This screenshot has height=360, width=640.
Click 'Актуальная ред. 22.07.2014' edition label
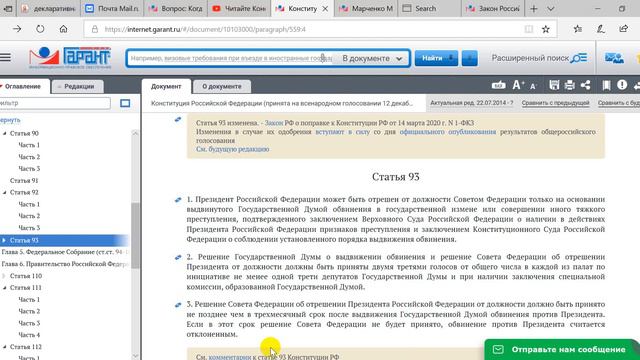[472, 103]
